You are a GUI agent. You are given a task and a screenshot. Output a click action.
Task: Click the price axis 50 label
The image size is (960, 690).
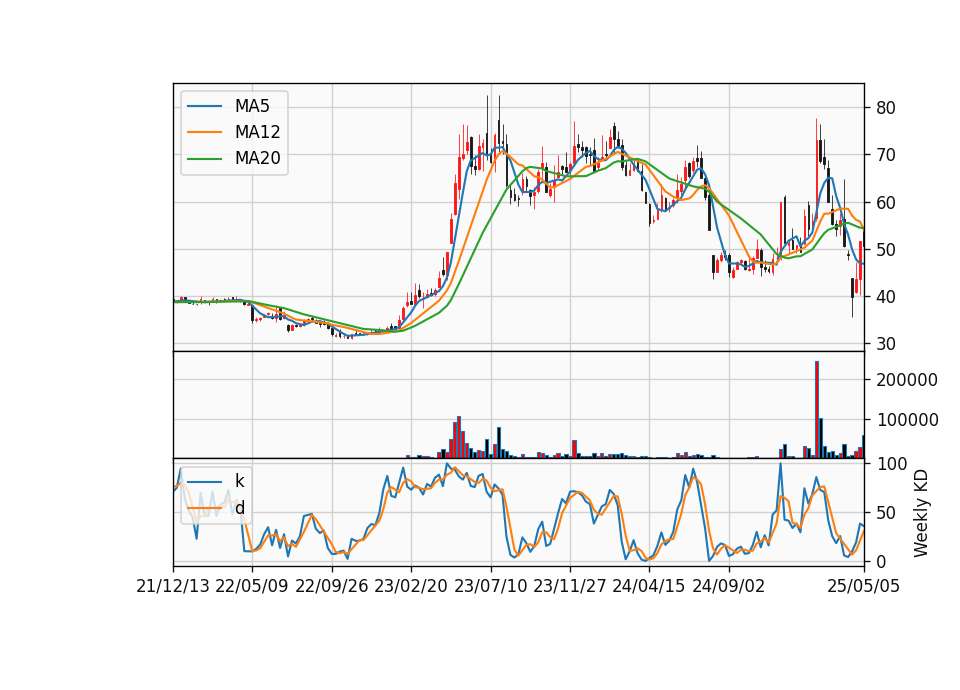tap(885, 250)
